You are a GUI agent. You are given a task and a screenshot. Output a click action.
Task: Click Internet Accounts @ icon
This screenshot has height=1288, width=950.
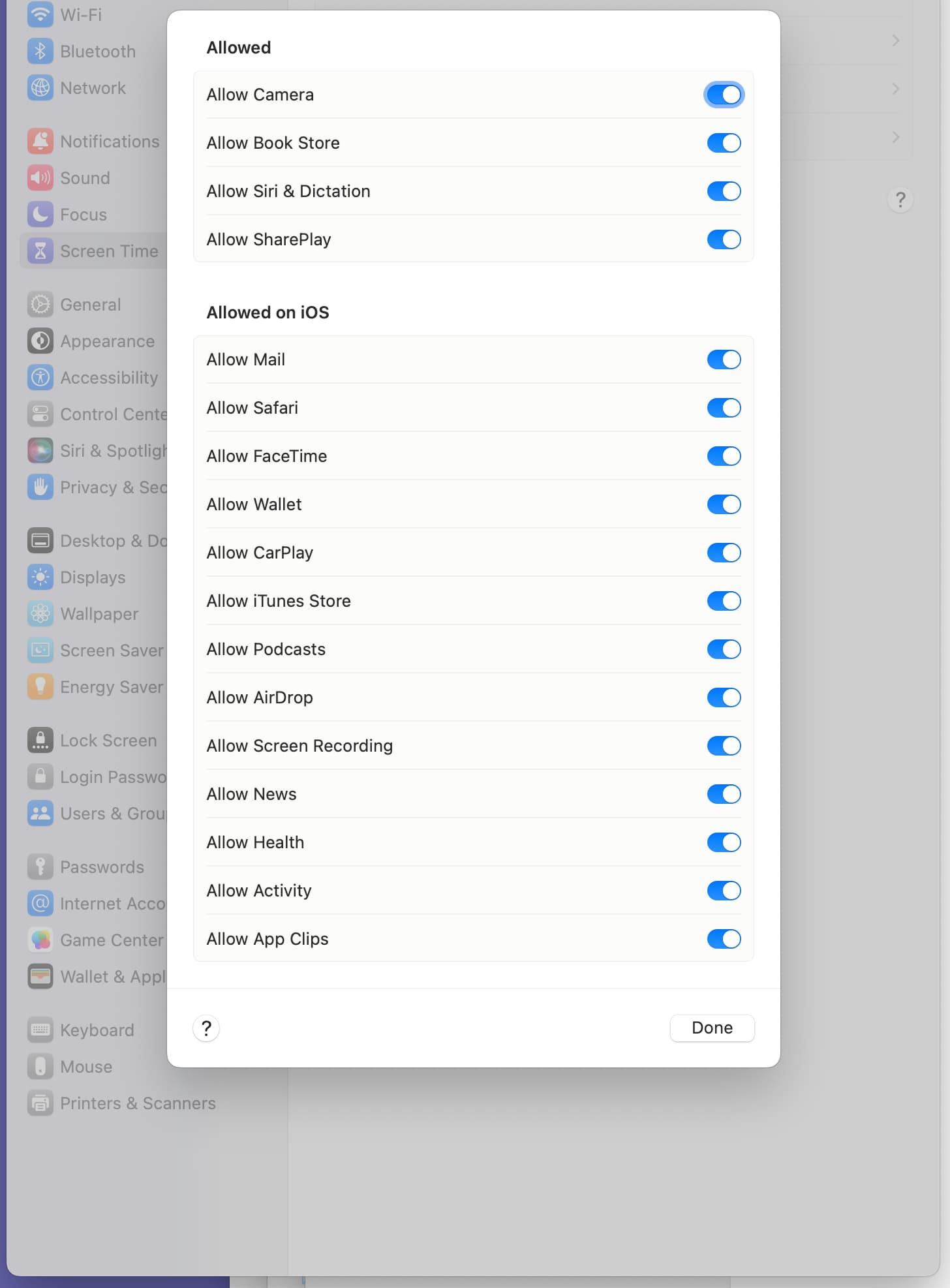click(40, 903)
